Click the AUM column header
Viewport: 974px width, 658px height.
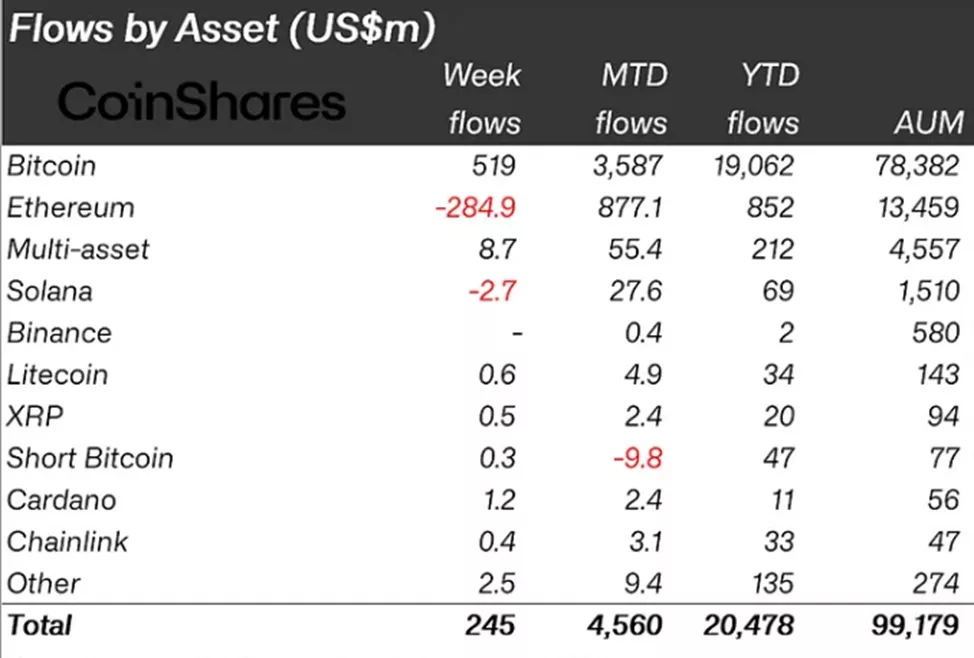(929, 123)
